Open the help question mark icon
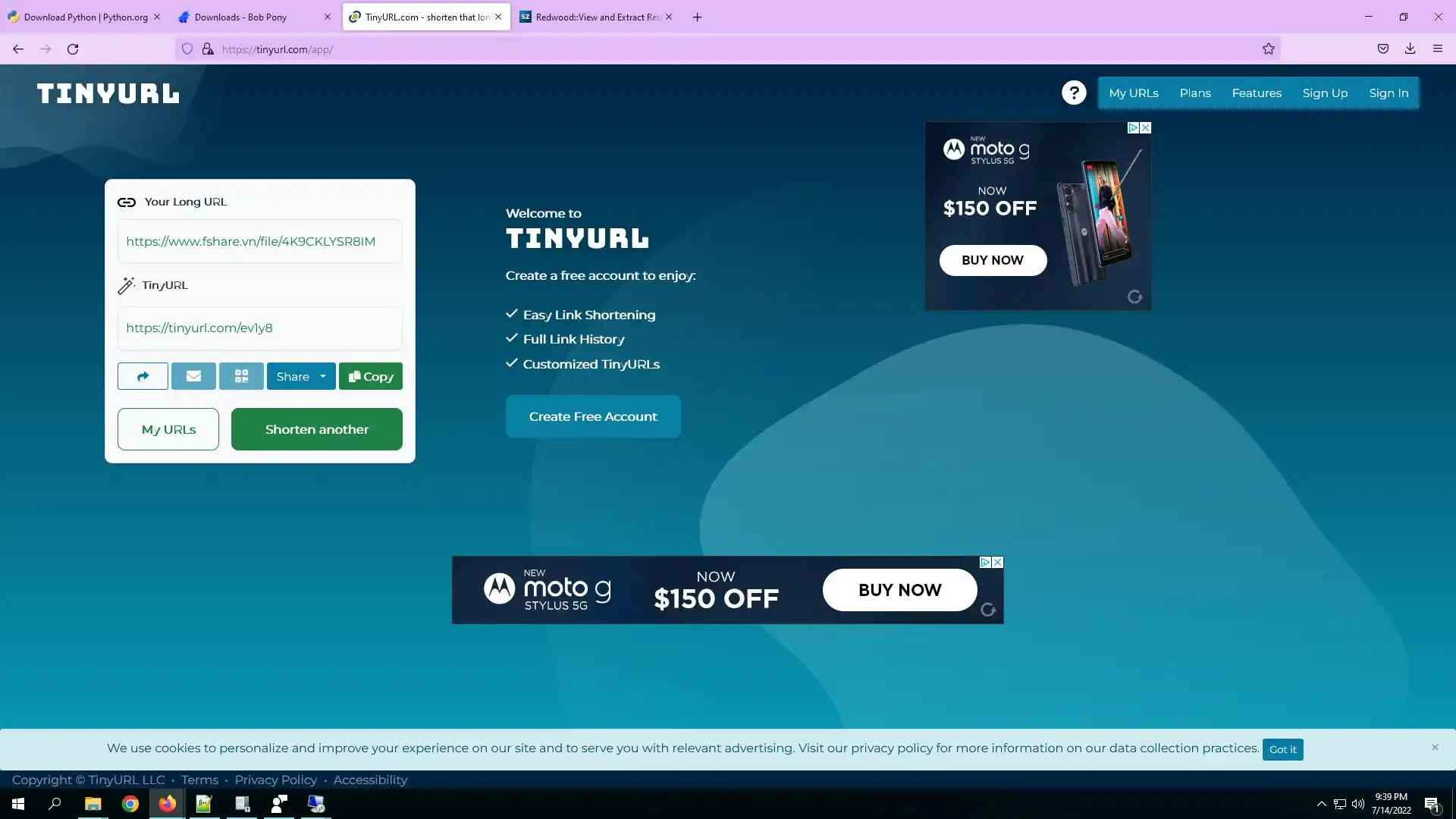Image resolution: width=1456 pixels, height=819 pixels. click(1074, 93)
